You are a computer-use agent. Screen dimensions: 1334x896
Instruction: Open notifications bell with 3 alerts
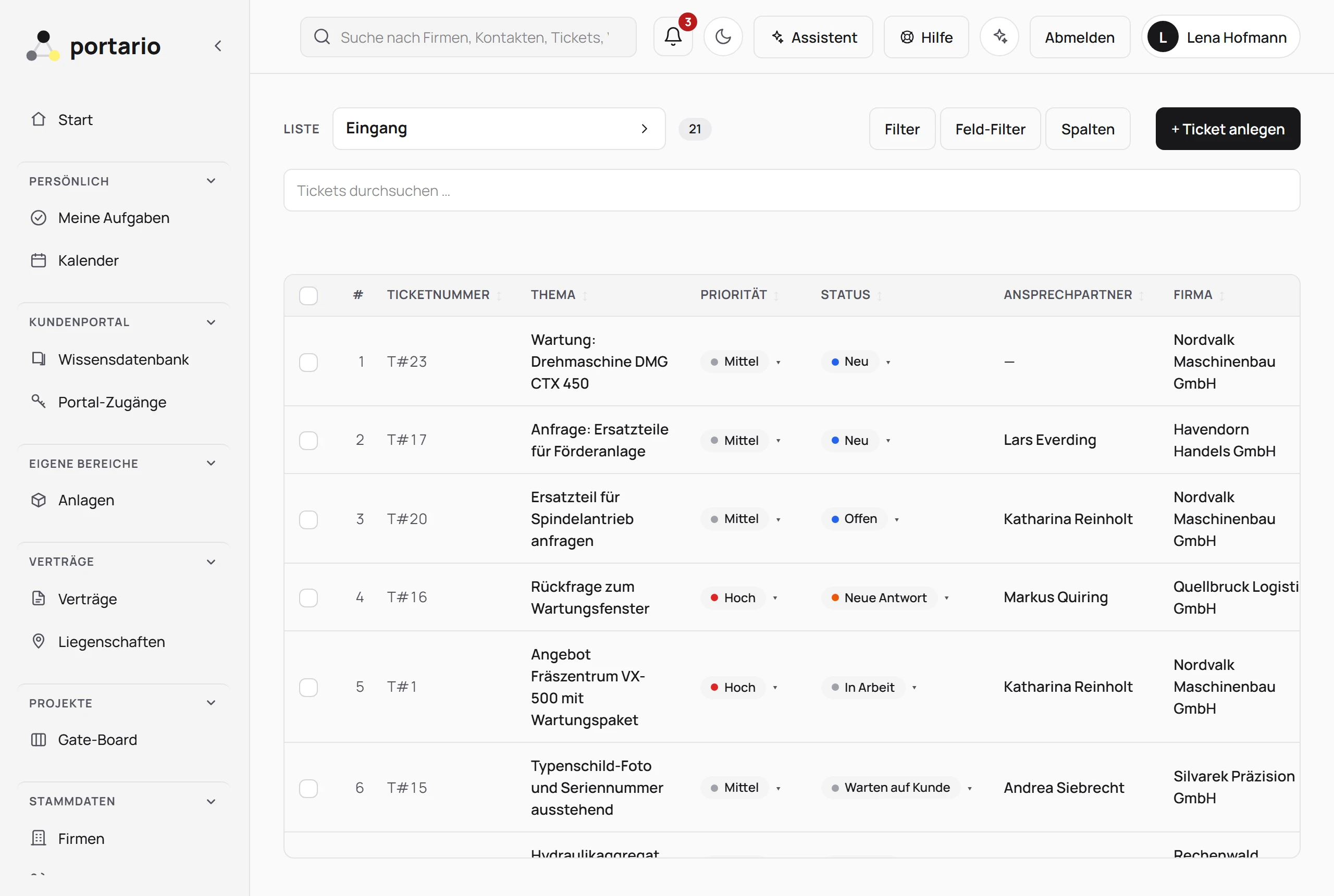tap(673, 37)
